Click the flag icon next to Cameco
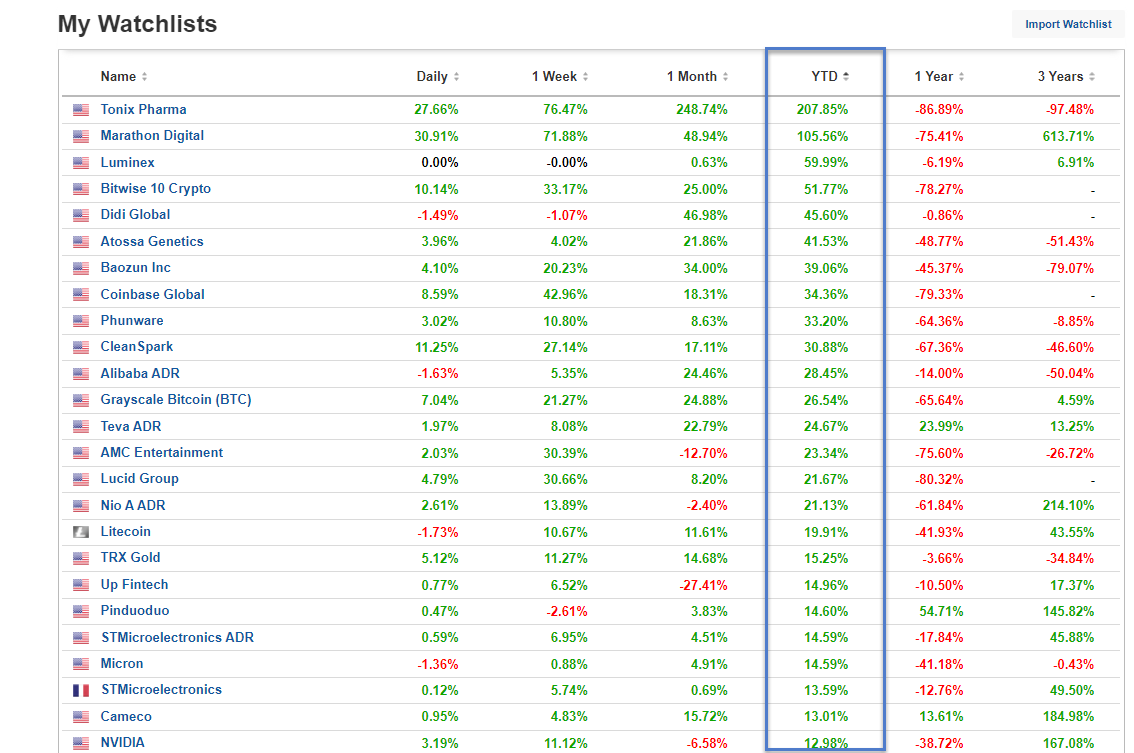 [81, 717]
